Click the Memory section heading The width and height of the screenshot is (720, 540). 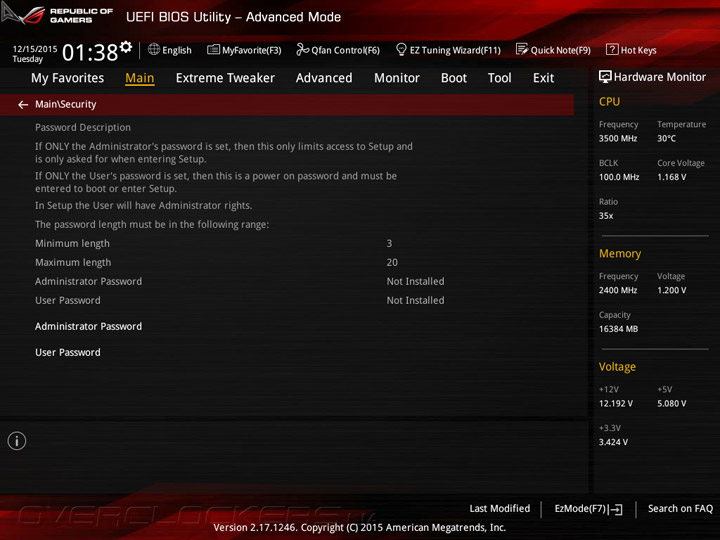(x=620, y=254)
